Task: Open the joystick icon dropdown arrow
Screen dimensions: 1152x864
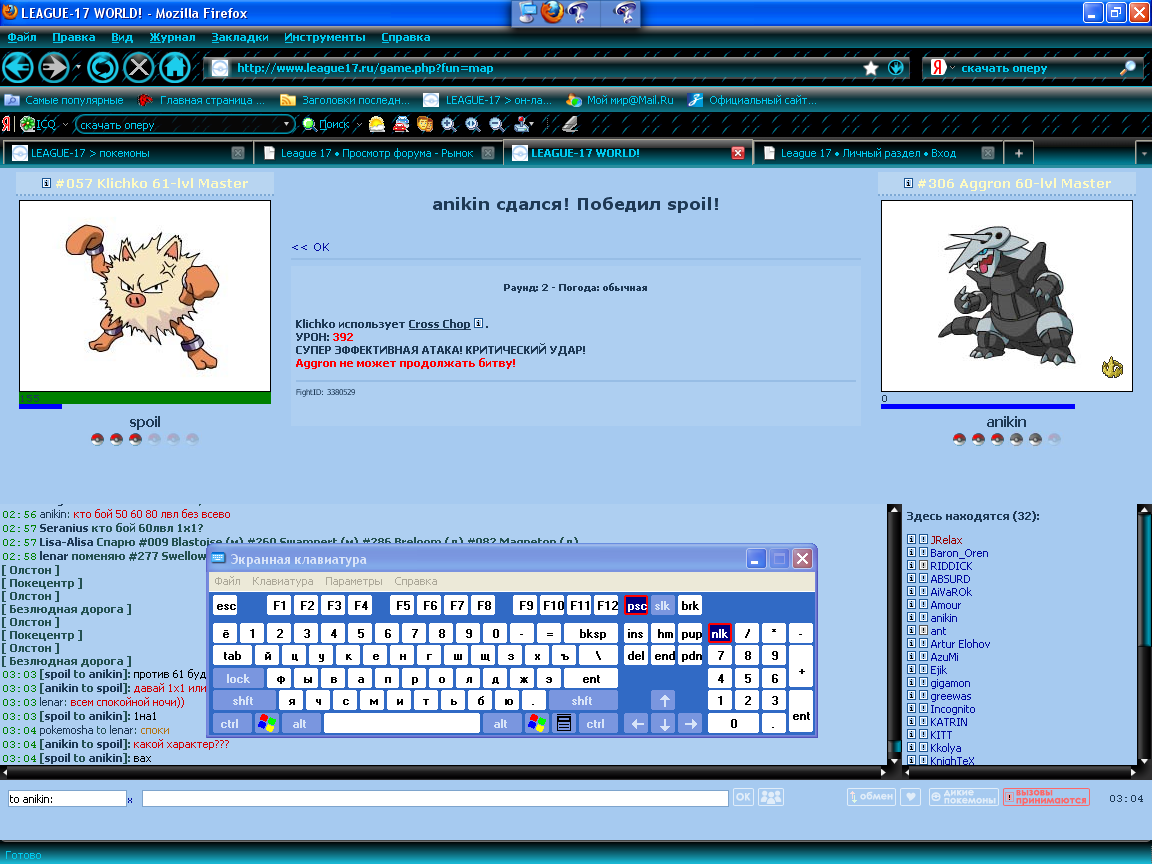Action: (x=531, y=124)
